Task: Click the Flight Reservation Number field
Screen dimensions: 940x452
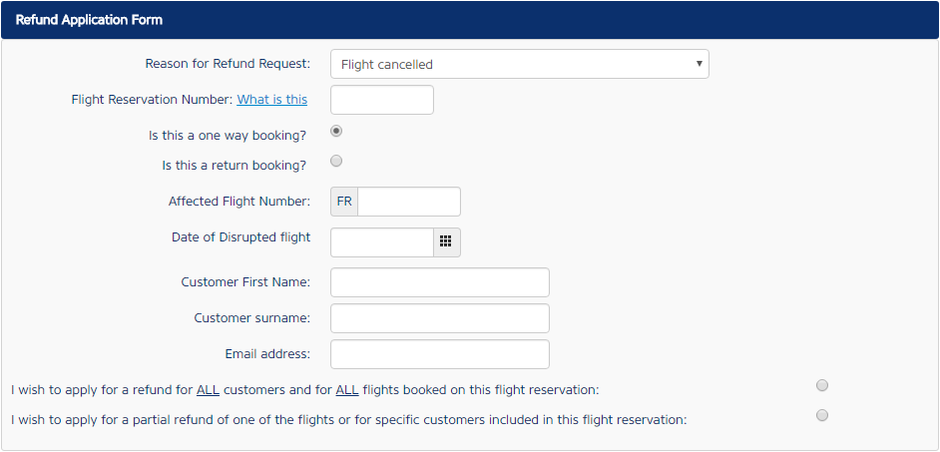Action: coord(382,100)
